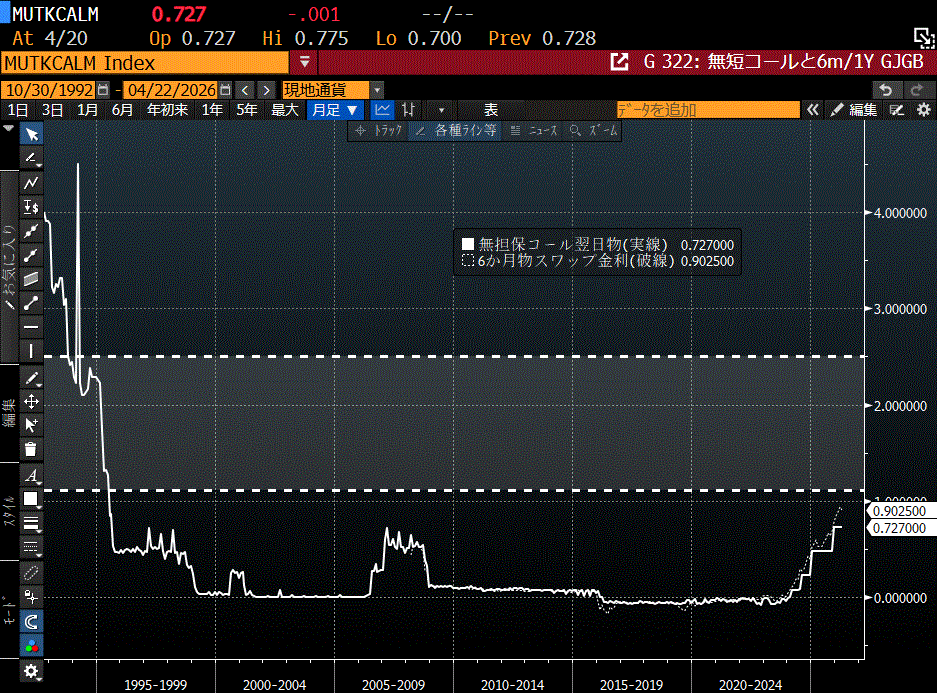Click the undo arrow button
Image resolution: width=937 pixels, height=693 pixels.
tap(885, 89)
